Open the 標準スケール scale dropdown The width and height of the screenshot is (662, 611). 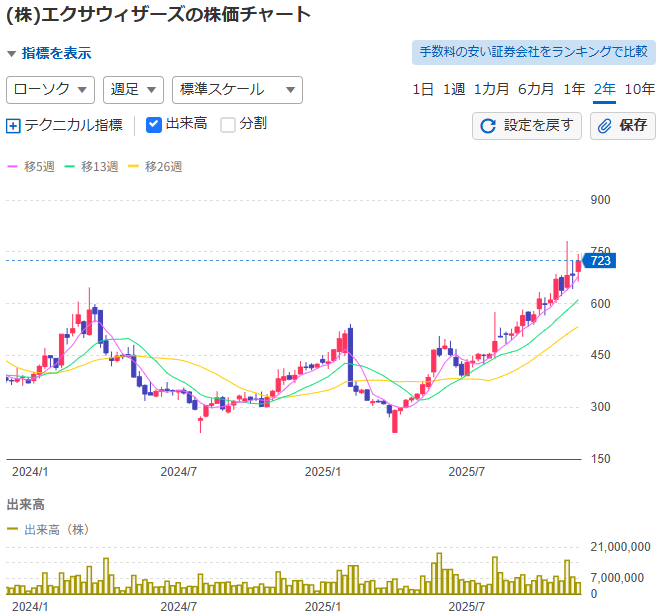236,89
